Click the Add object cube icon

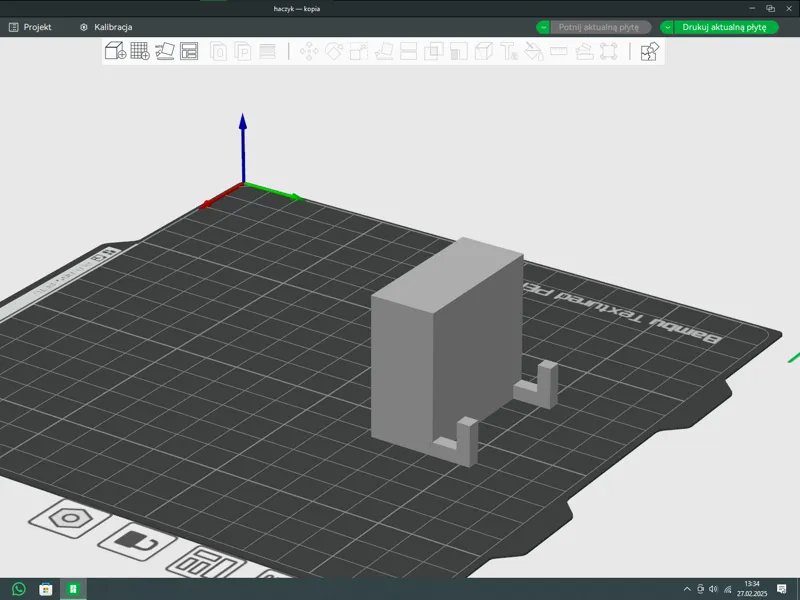[x=115, y=51]
